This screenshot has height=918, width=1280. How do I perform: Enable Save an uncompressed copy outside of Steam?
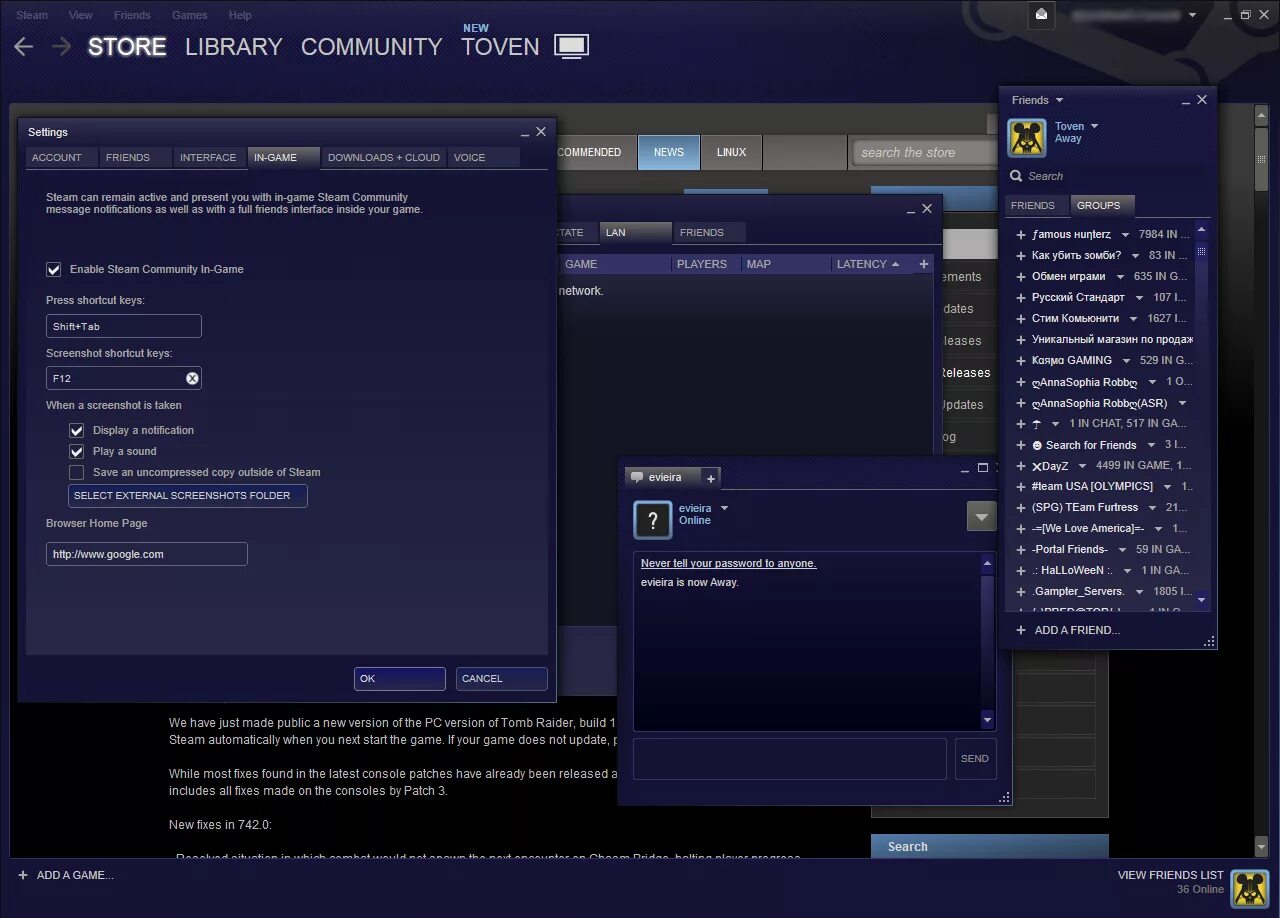[76, 472]
